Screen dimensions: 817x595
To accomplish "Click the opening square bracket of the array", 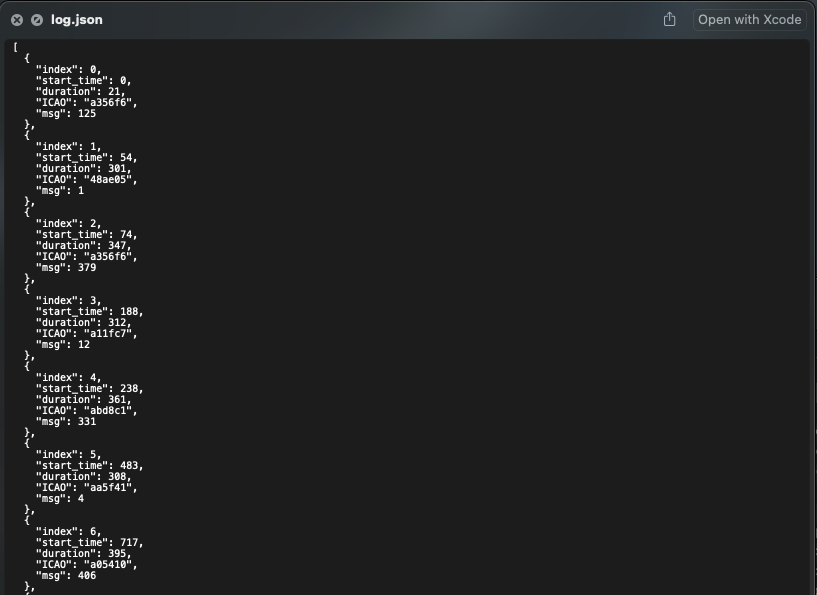I will click(x=16, y=47).
